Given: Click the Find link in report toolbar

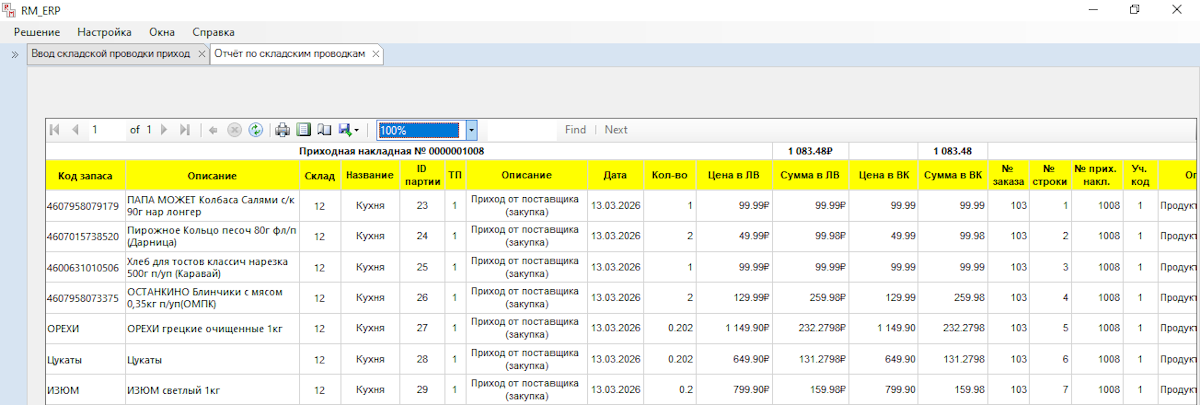Looking at the screenshot, I should (575, 130).
